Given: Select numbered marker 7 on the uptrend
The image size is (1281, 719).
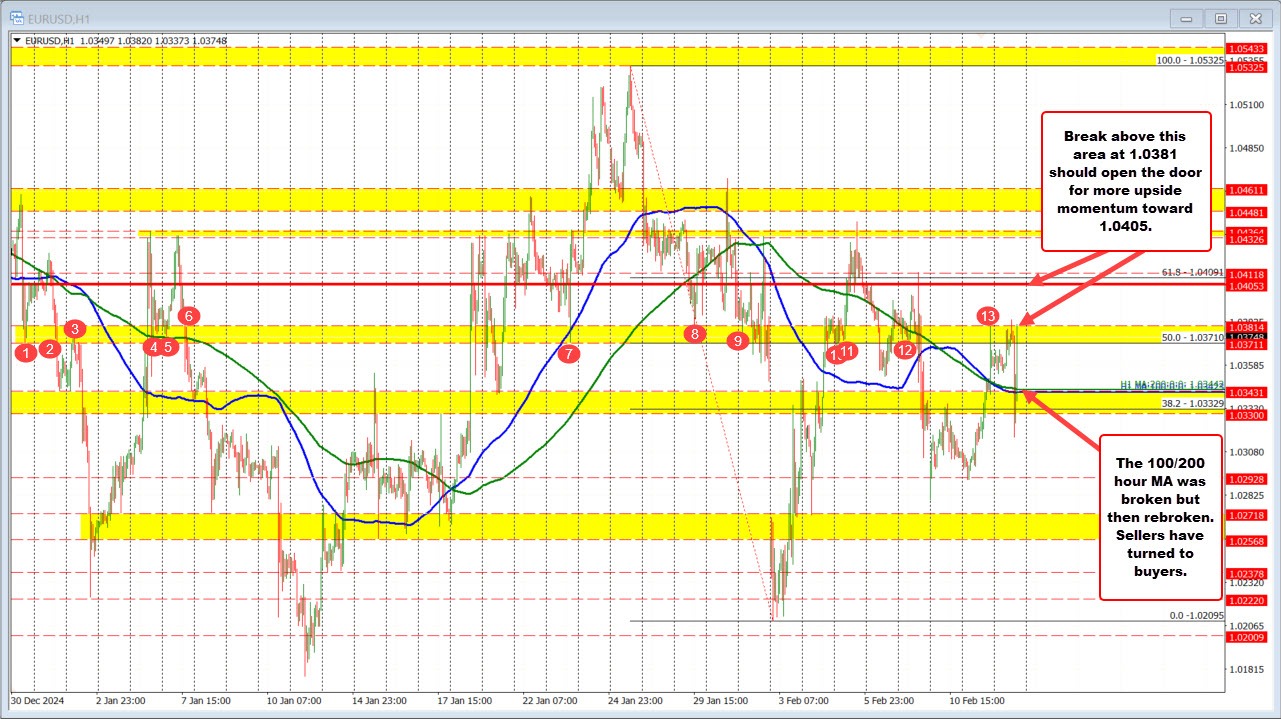Looking at the screenshot, I should pyautogui.click(x=569, y=354).
